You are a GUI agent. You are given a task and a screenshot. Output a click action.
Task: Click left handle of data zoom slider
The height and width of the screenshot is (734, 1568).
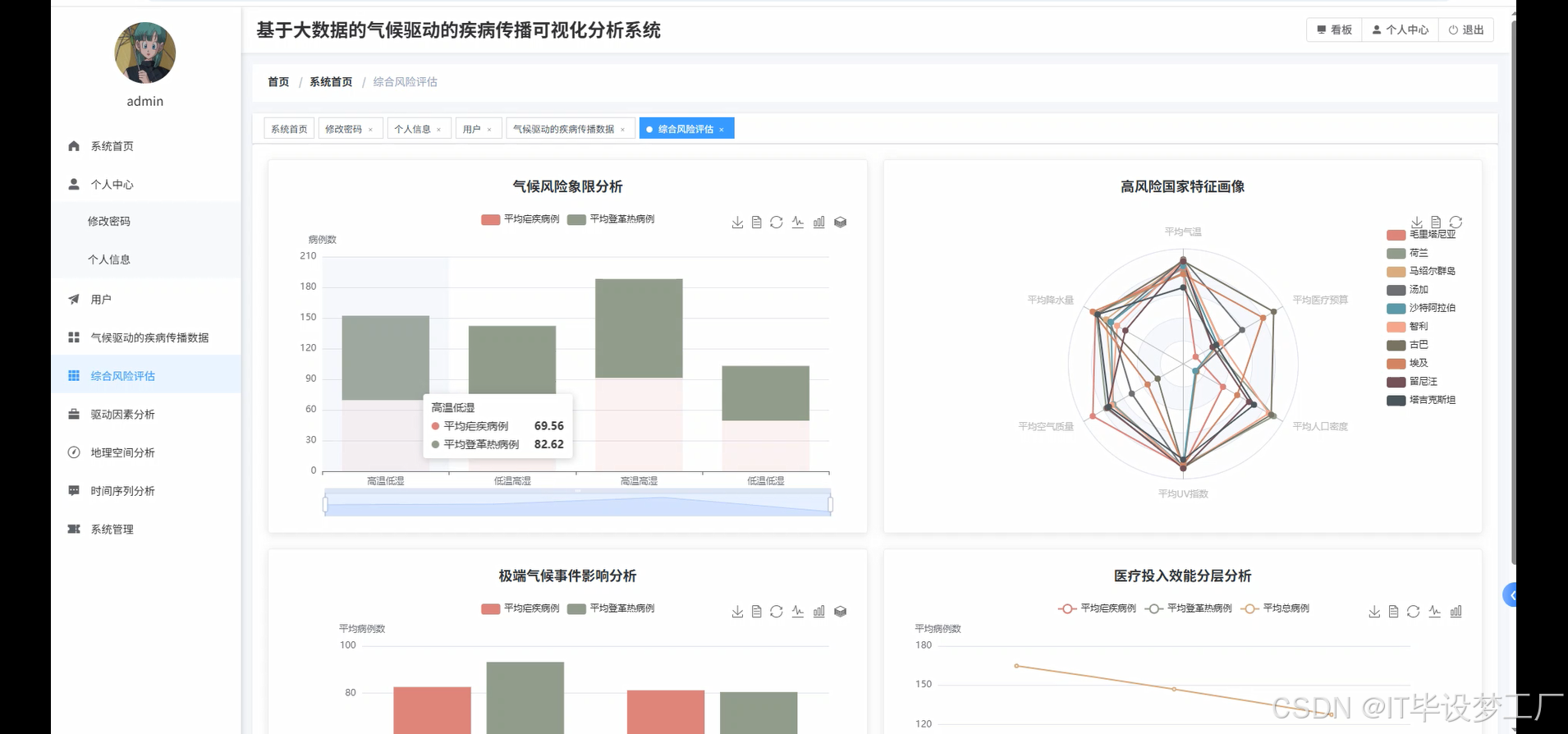325,504
